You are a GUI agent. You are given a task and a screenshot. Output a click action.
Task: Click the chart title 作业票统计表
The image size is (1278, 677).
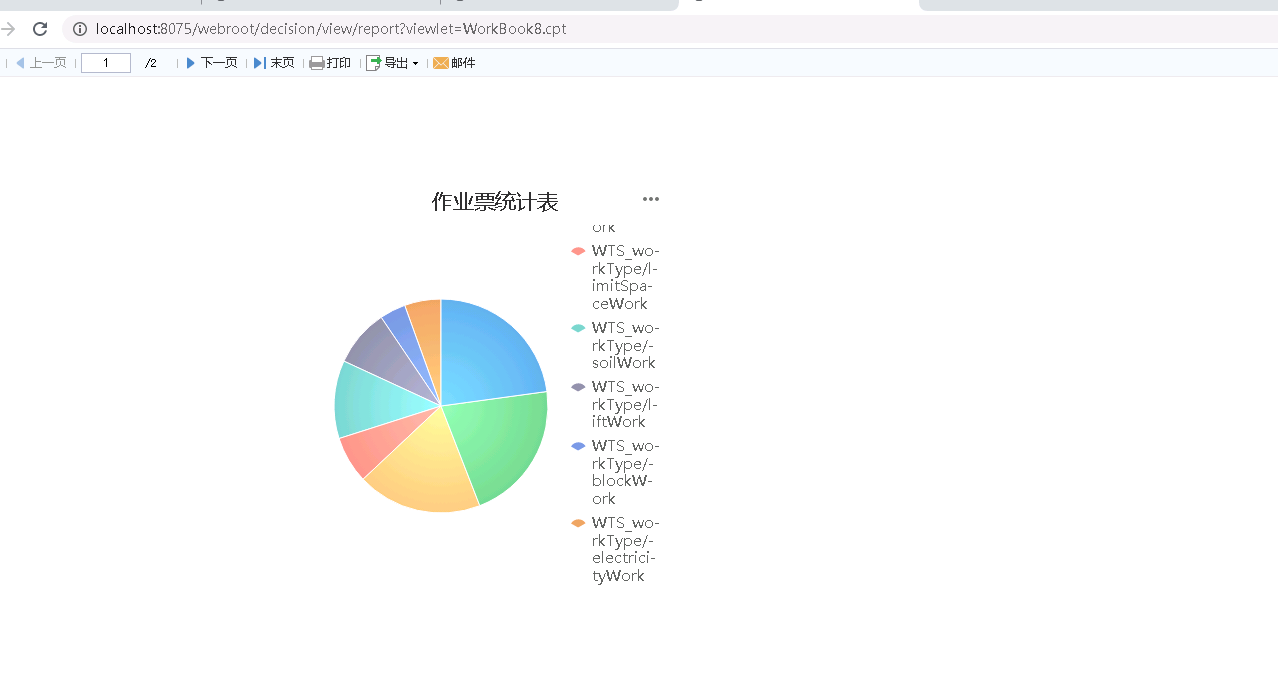[x=495, y=202]
